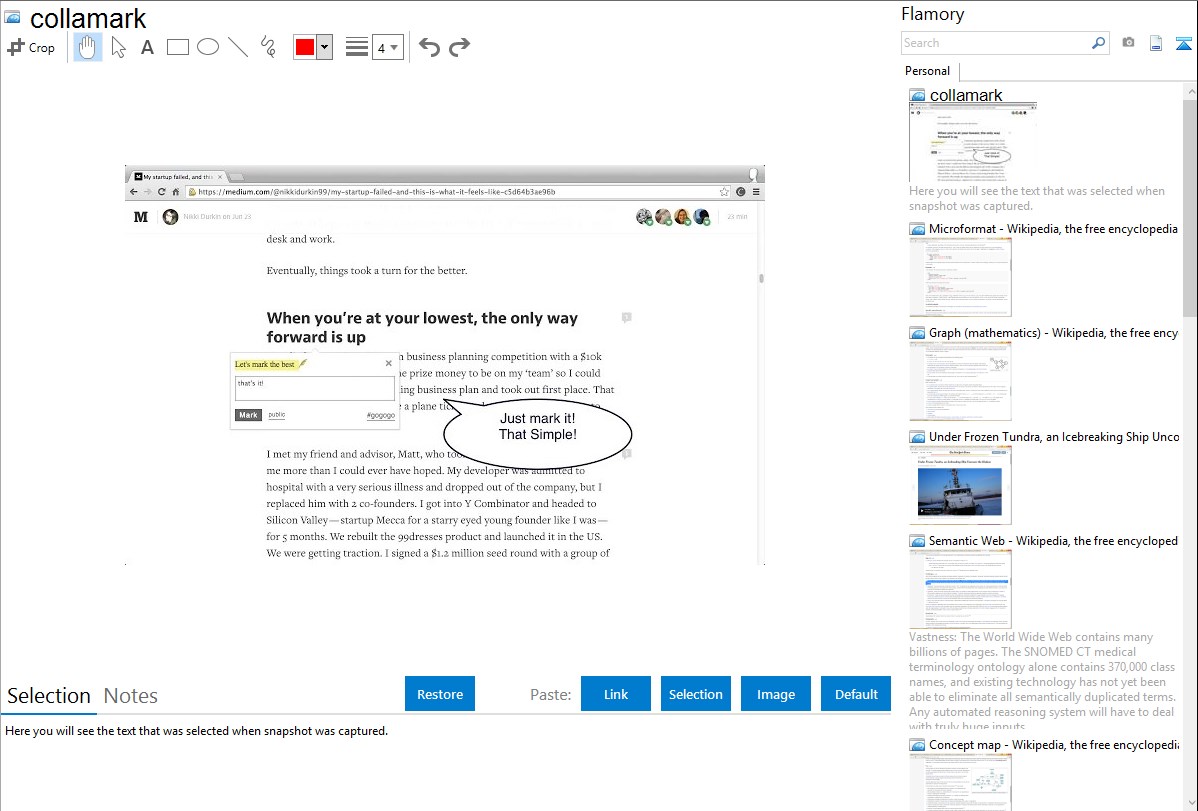The height and width of the screenshot is (811, 1198).
Task: Select the straight line tool
Action: [238, 47]
